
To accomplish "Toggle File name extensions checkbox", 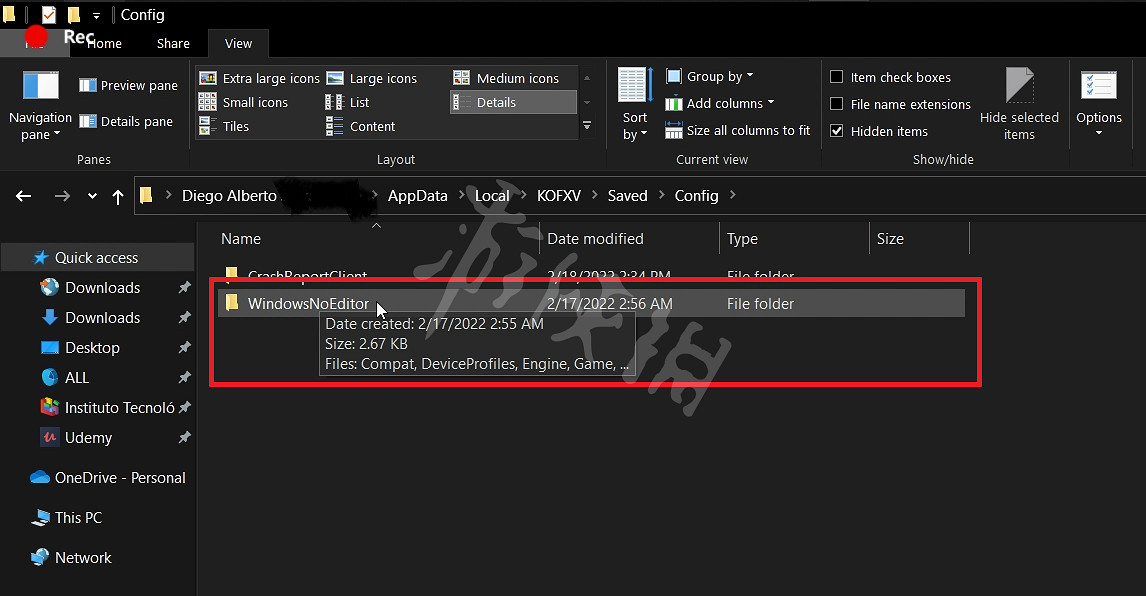I will (x=837, y=104).
